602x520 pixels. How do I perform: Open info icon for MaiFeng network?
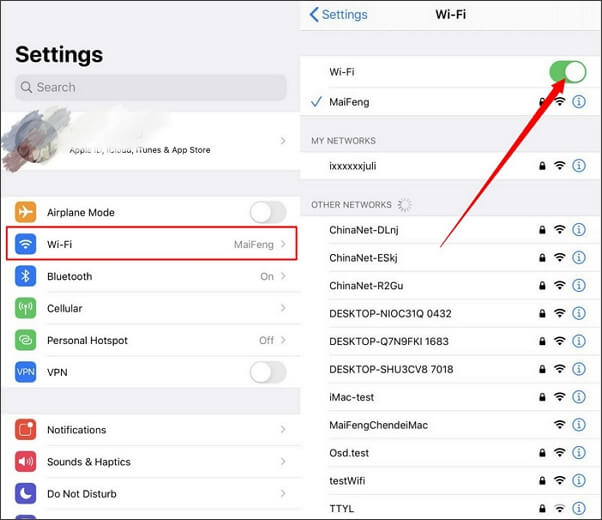579,102
